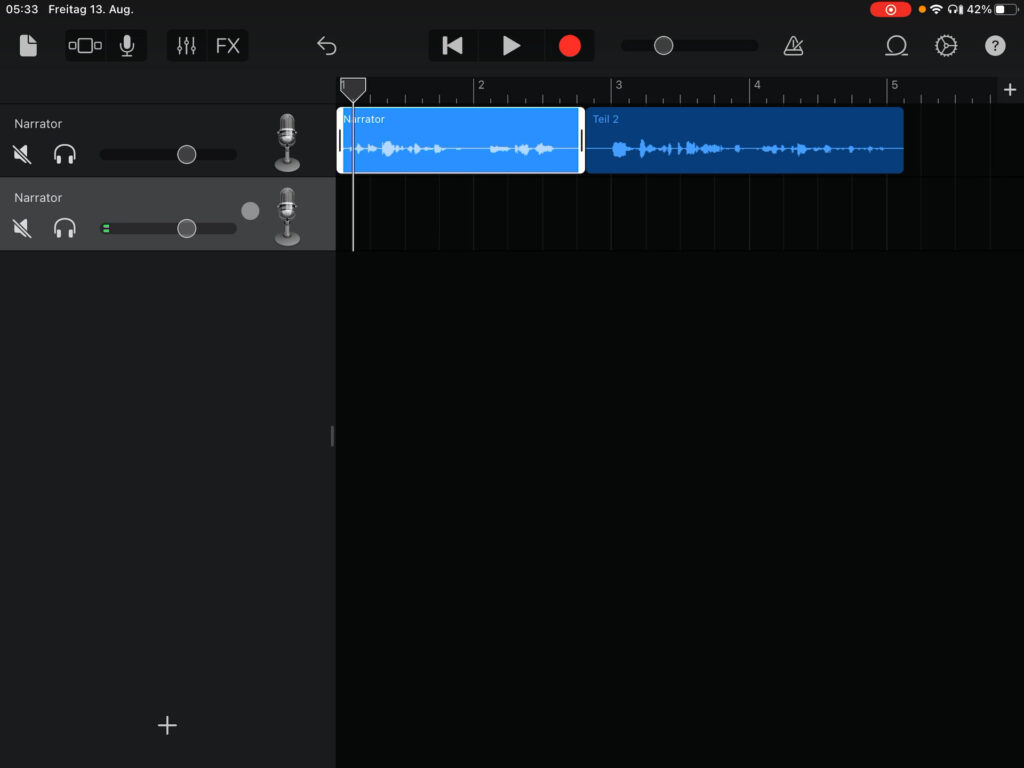
Task: Select the first Narrator track microphone icon
Action: pos(287,141)
